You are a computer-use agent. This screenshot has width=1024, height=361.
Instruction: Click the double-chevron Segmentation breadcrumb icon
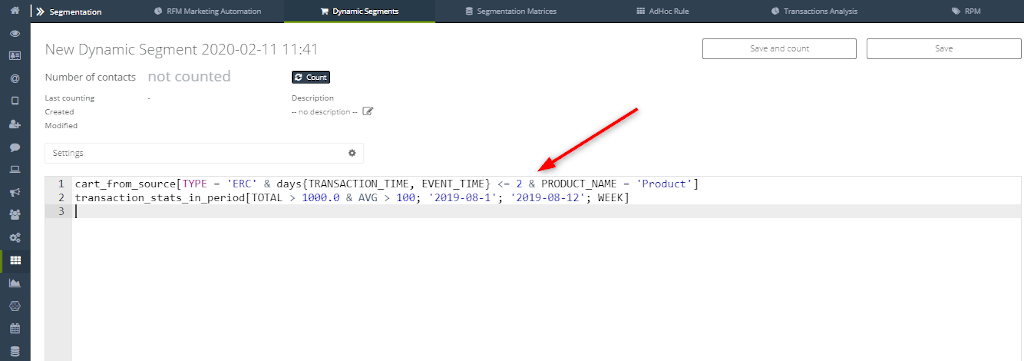[40, 12]
